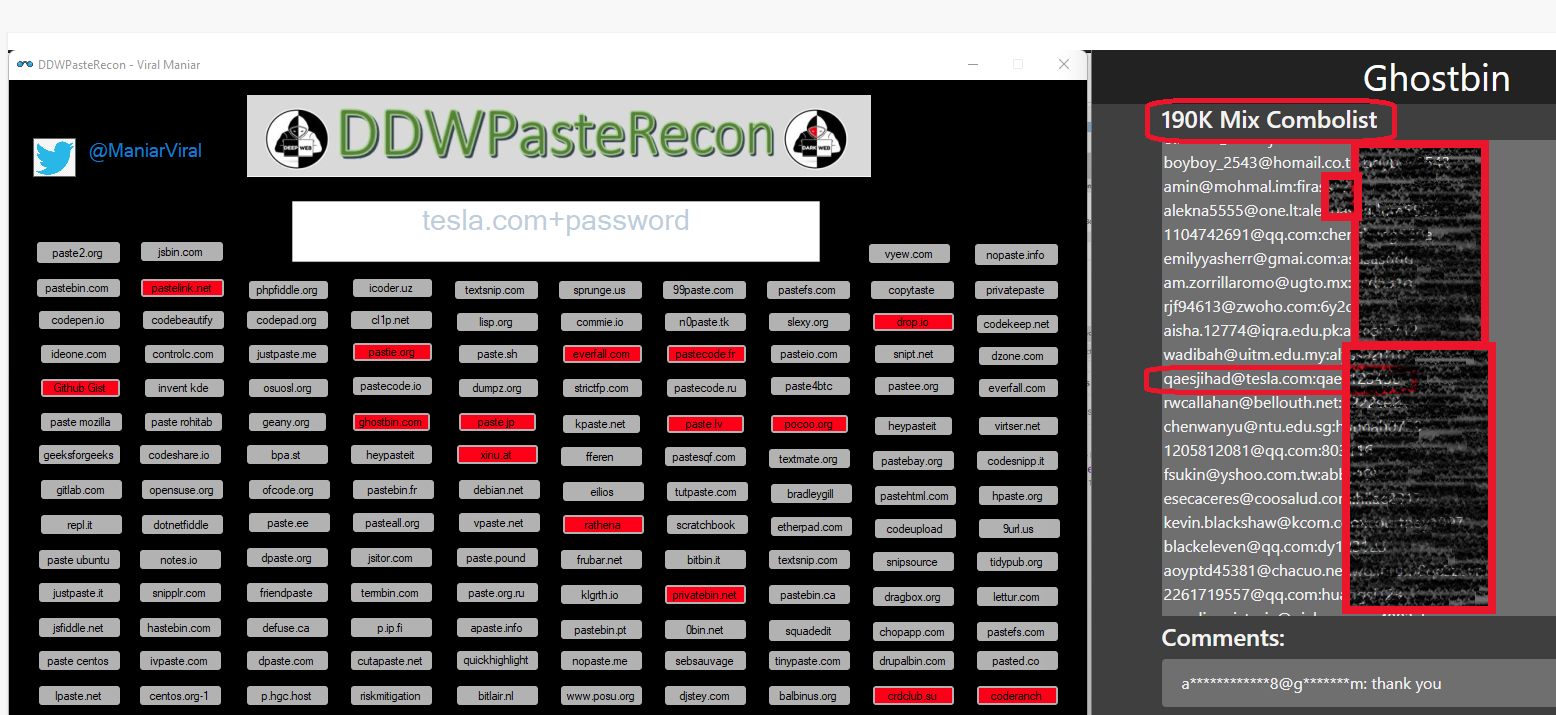Open the pastebin.com button
This screenshot has height=715, width=1556.
[x=77, y=288]
